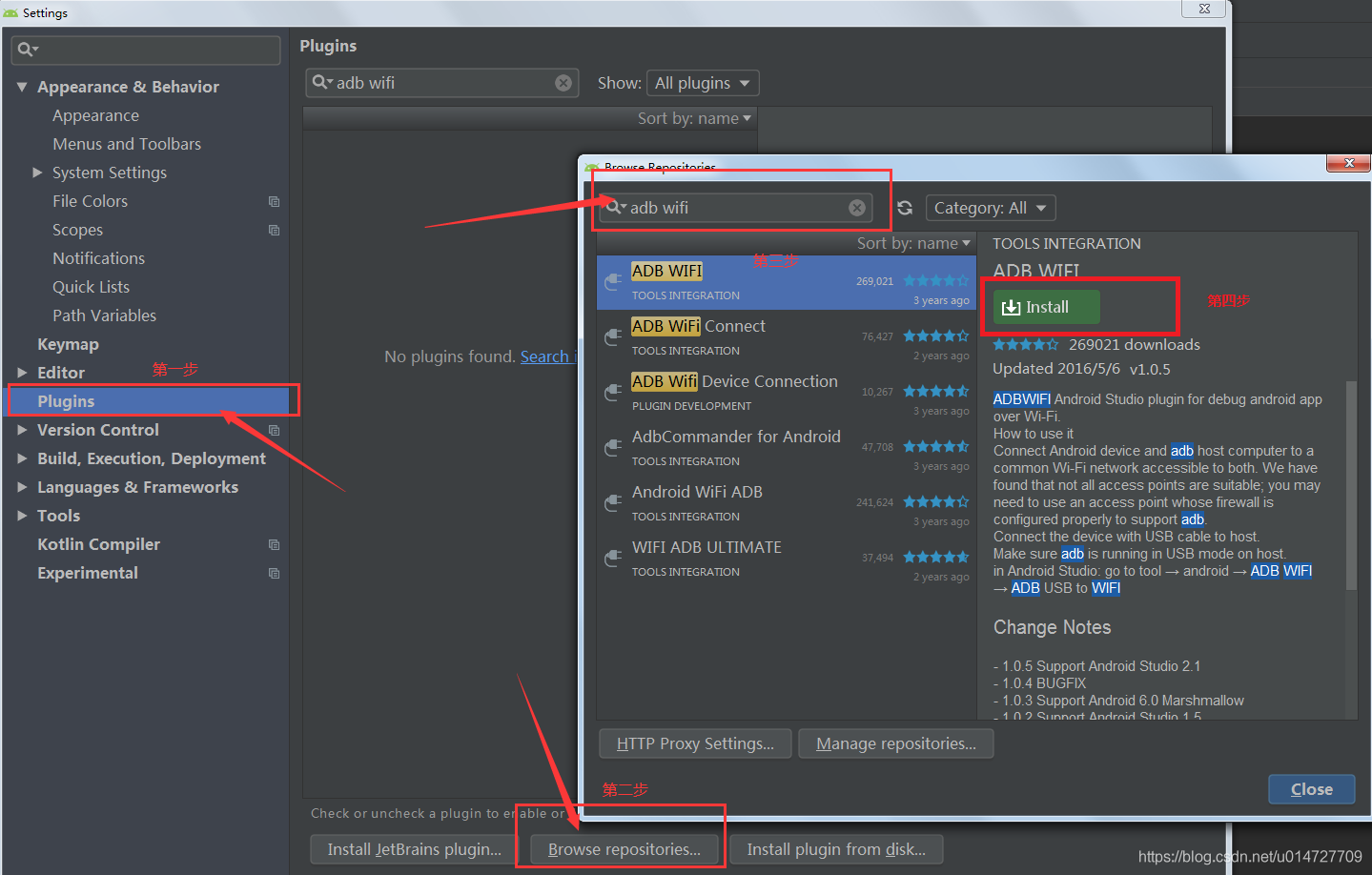The width and height of the screenshot is (1372, 875).
Task: Expand Languages & Frameworks node
Action: 22,487
